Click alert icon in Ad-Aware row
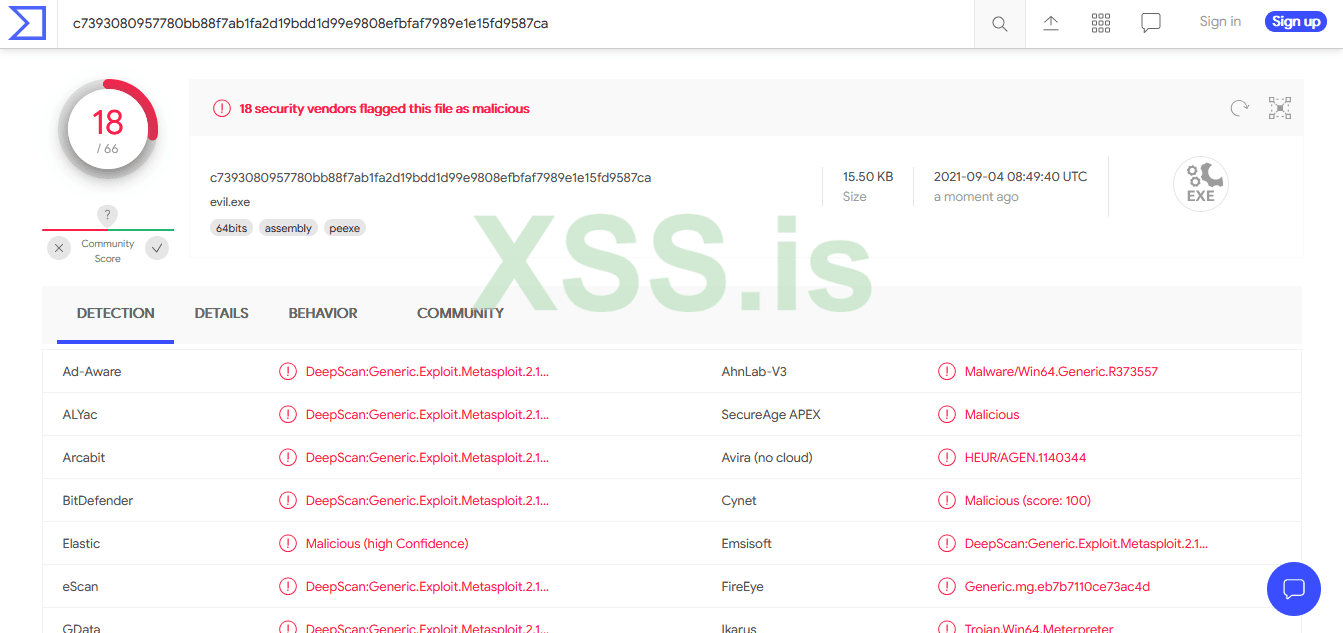This screenshot has height=633, width=1343. [x=288, y=372]
